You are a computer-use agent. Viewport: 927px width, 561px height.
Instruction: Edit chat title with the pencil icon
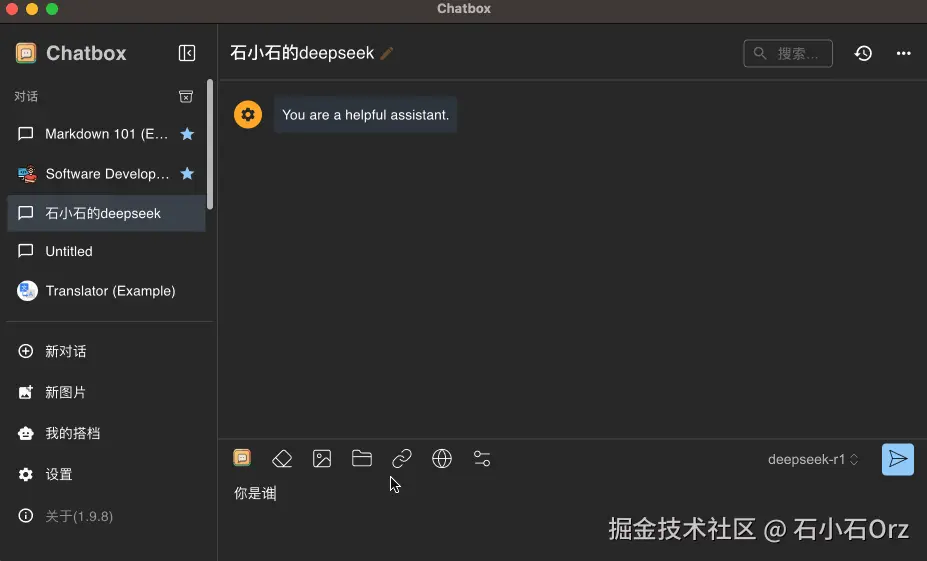click(387, 53)
